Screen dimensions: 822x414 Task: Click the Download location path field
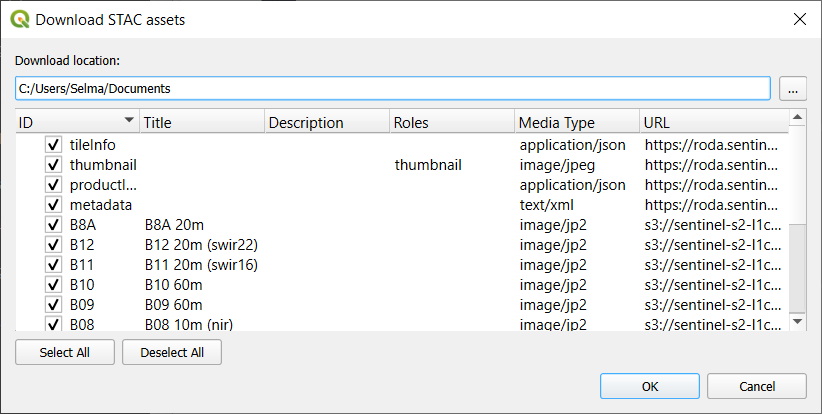392,89
